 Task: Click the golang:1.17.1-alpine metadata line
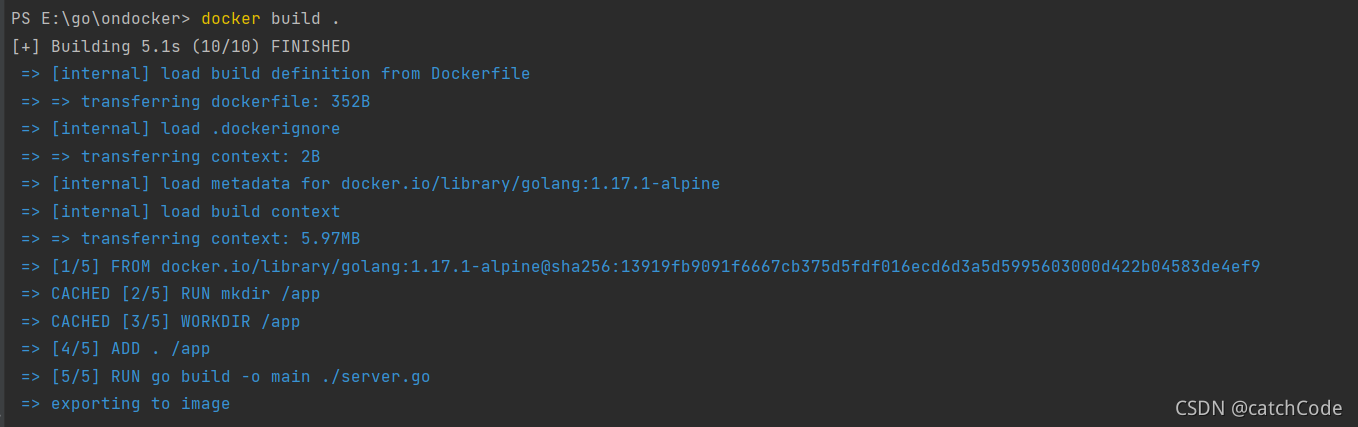click(x=370, y=184)
